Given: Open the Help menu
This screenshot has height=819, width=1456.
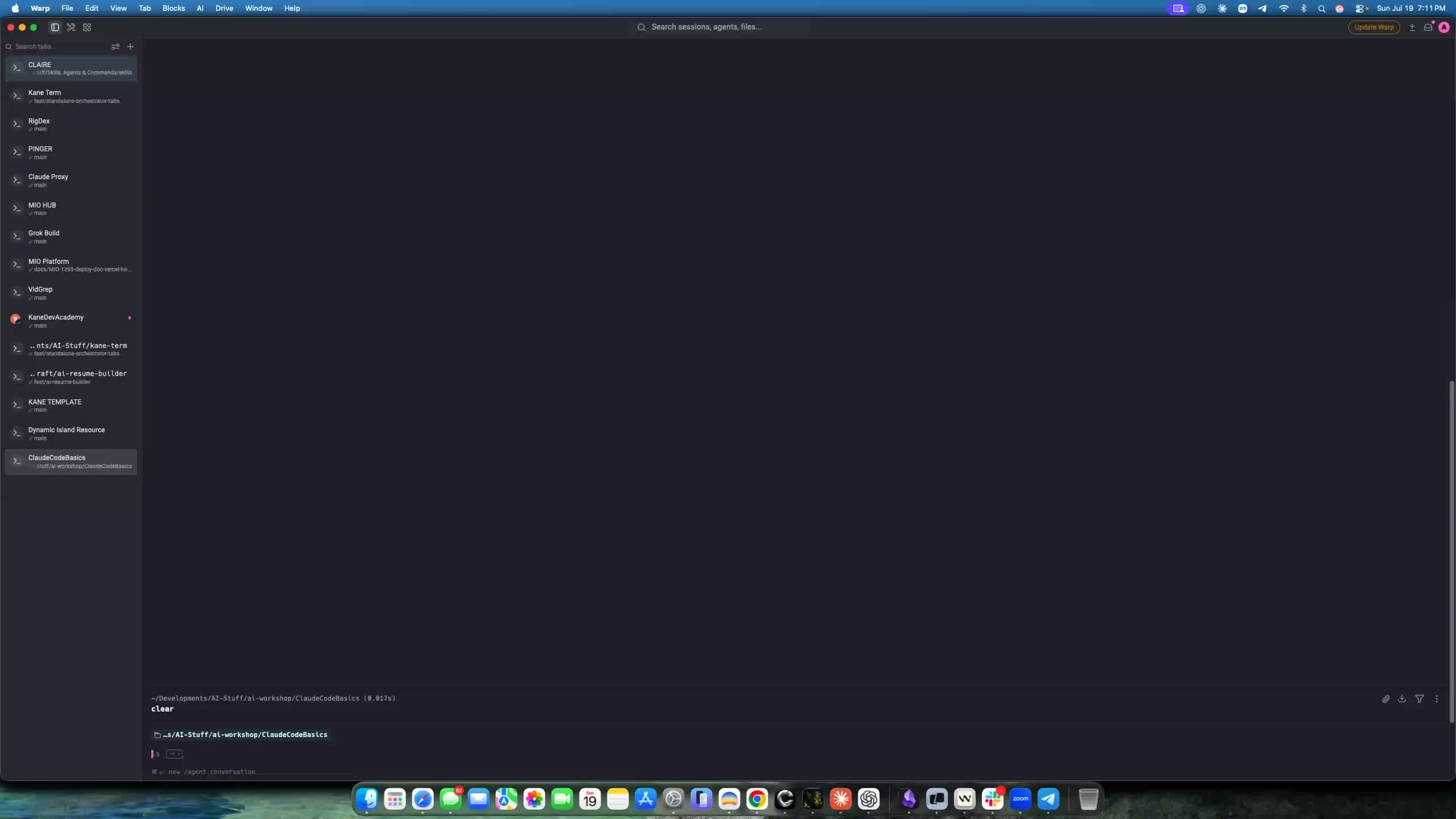Looking at the screenshot, I should tap(292, 8).
